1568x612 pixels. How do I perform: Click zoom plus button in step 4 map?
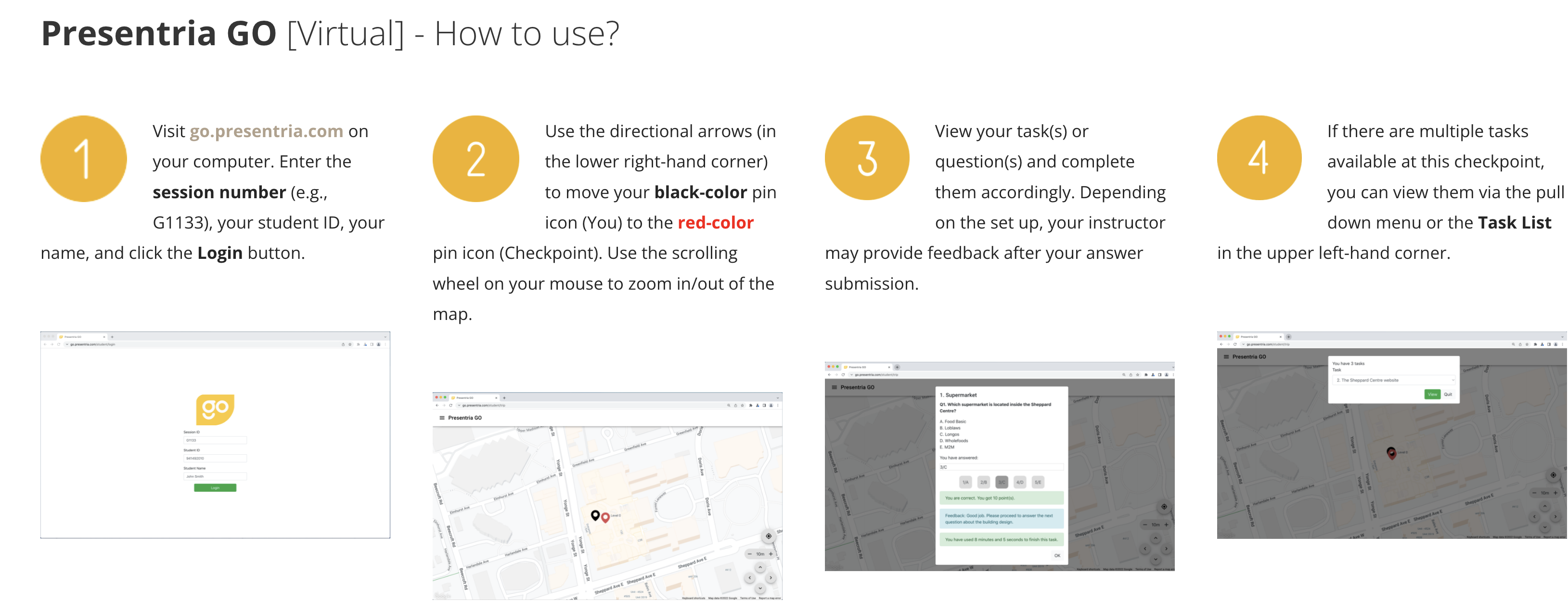1555,493
